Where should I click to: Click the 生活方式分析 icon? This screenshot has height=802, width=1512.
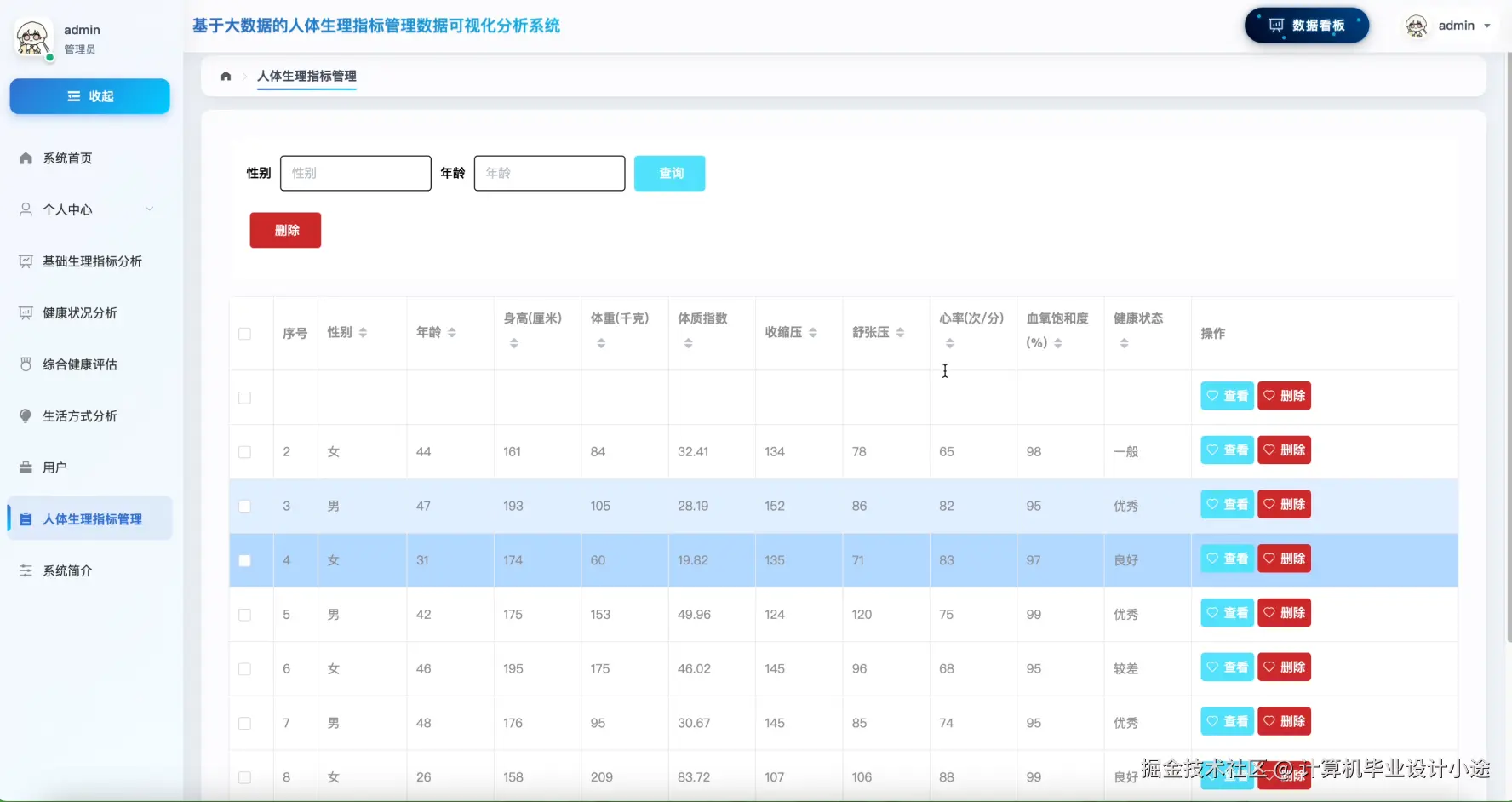25,415
